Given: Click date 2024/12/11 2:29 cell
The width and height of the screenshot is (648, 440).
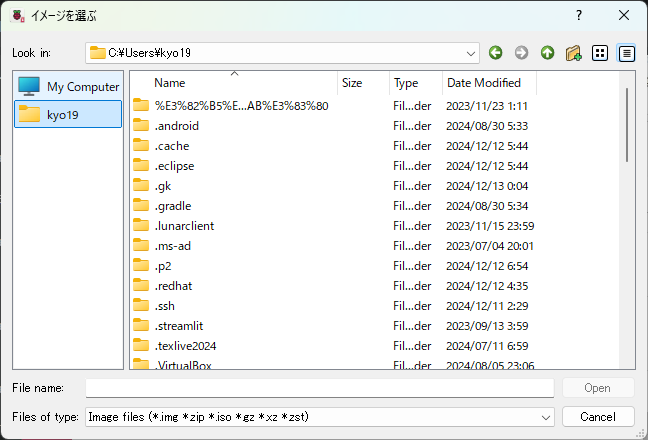Looking at the screenshot, I should click(487, 306).
